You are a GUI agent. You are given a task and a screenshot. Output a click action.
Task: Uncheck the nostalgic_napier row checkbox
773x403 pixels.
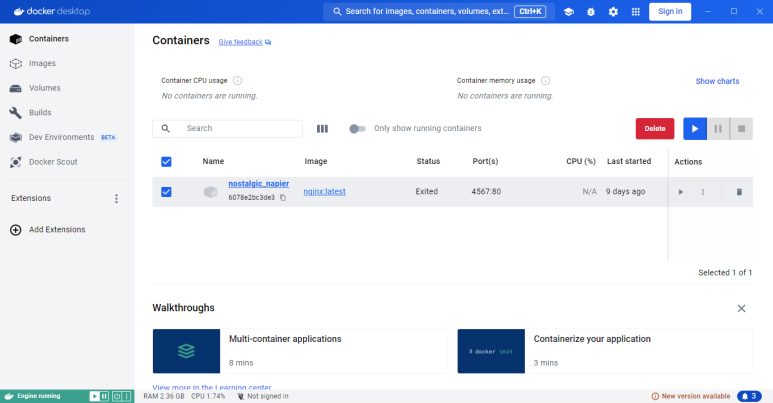pos(166,192)
